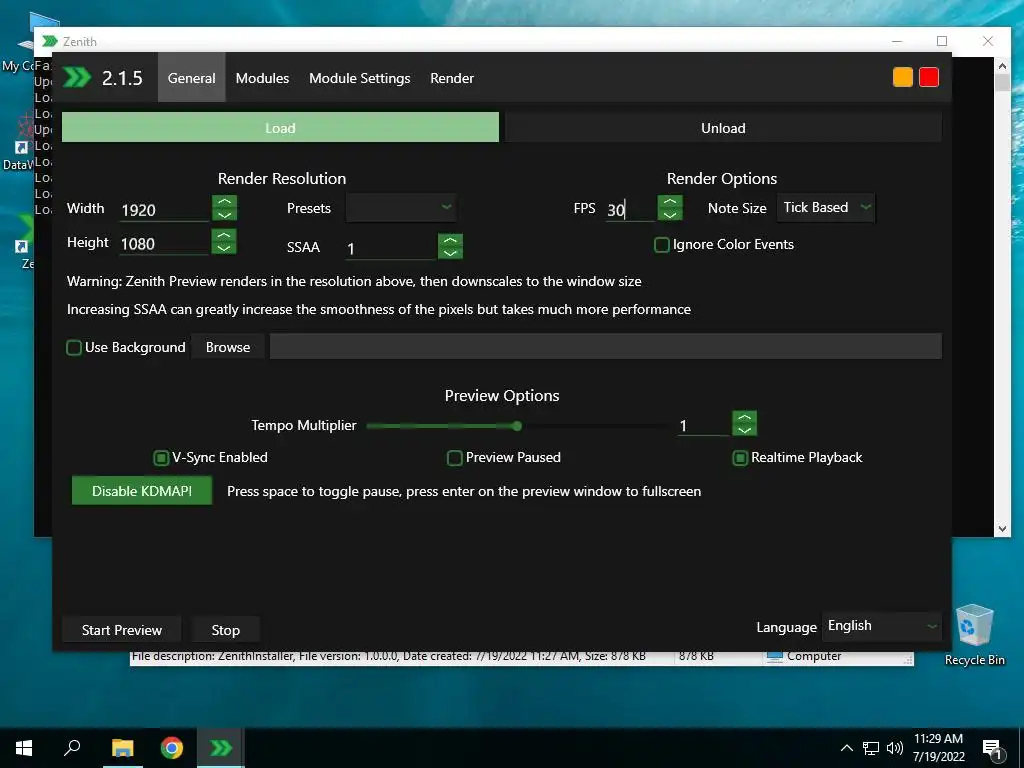Open the Windows Start menu
The height and width of the screenshot is (768, 1024).
[24, 748]
